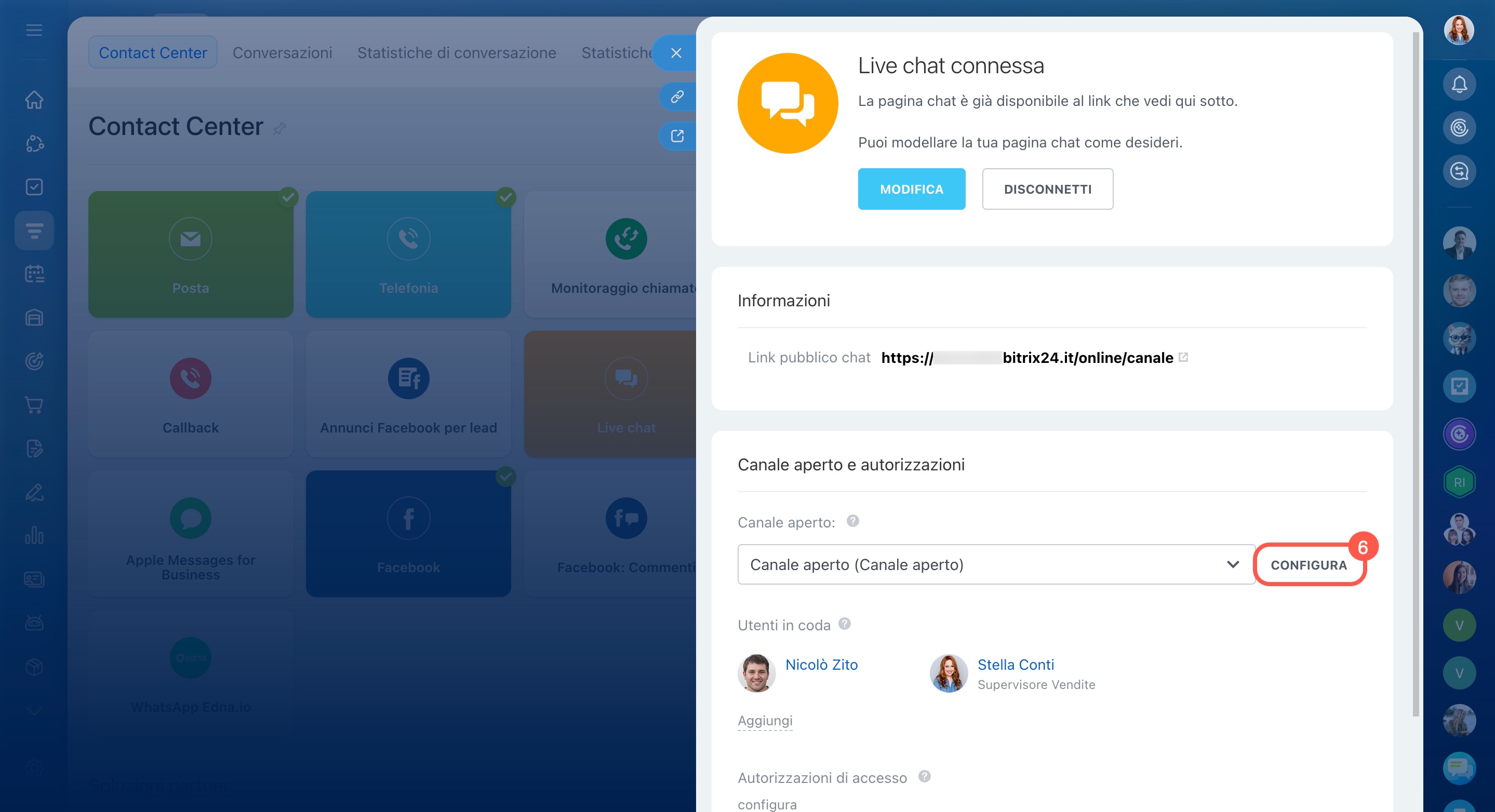Open Statistiche di conversazione tab
Screen dimensions: 1495x812
tap(456, 53)
